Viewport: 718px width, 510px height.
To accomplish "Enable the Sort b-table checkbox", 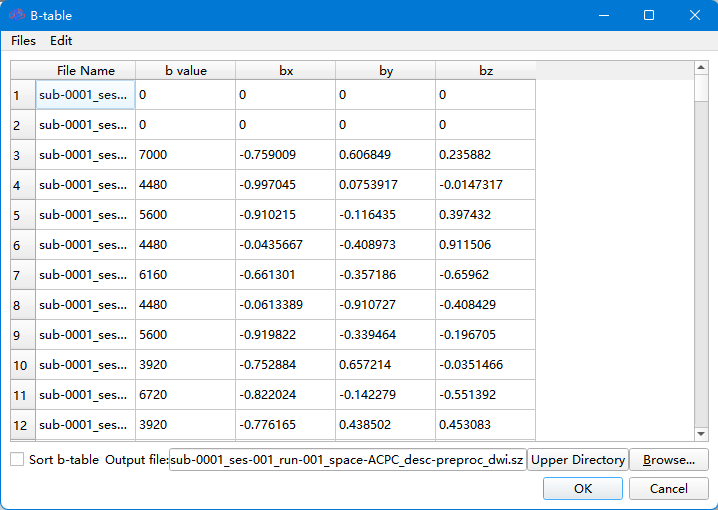I will tap(17, 459).
